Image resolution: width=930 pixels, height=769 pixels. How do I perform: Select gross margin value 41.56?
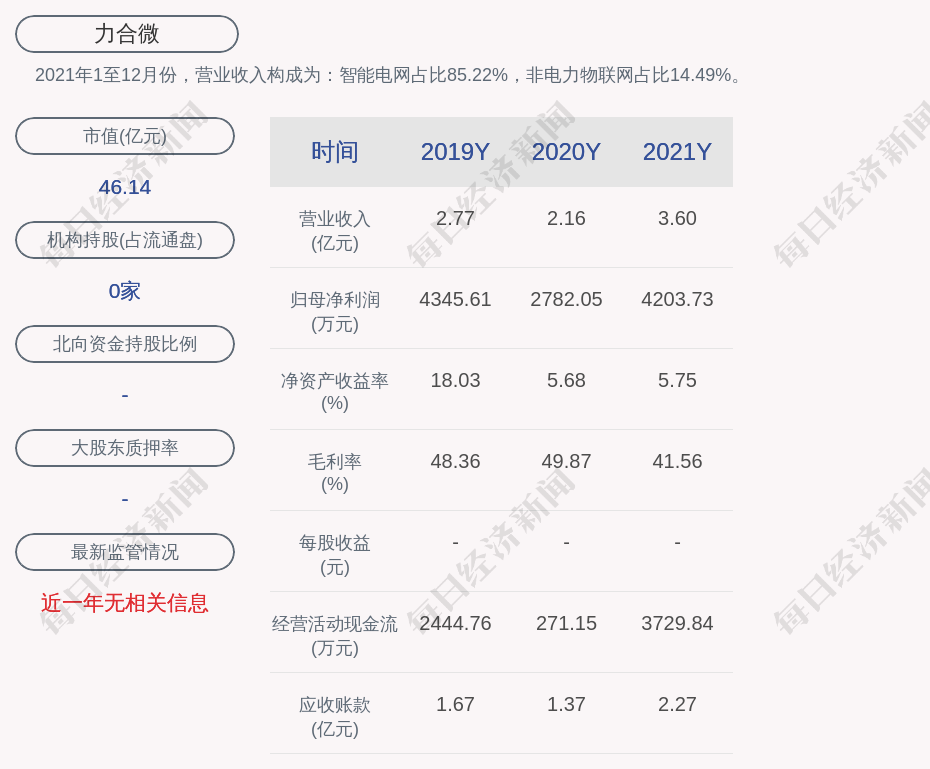[677, 461]
